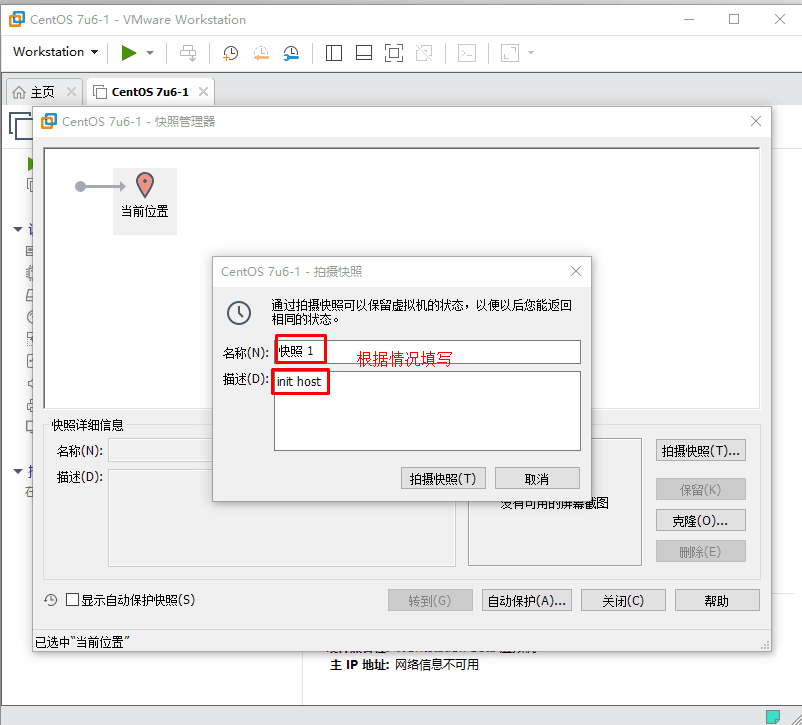The height and width of the screenshot is (725, 802).
Task: Open the stretch display dropdown arrow
Action: point(531,53)
